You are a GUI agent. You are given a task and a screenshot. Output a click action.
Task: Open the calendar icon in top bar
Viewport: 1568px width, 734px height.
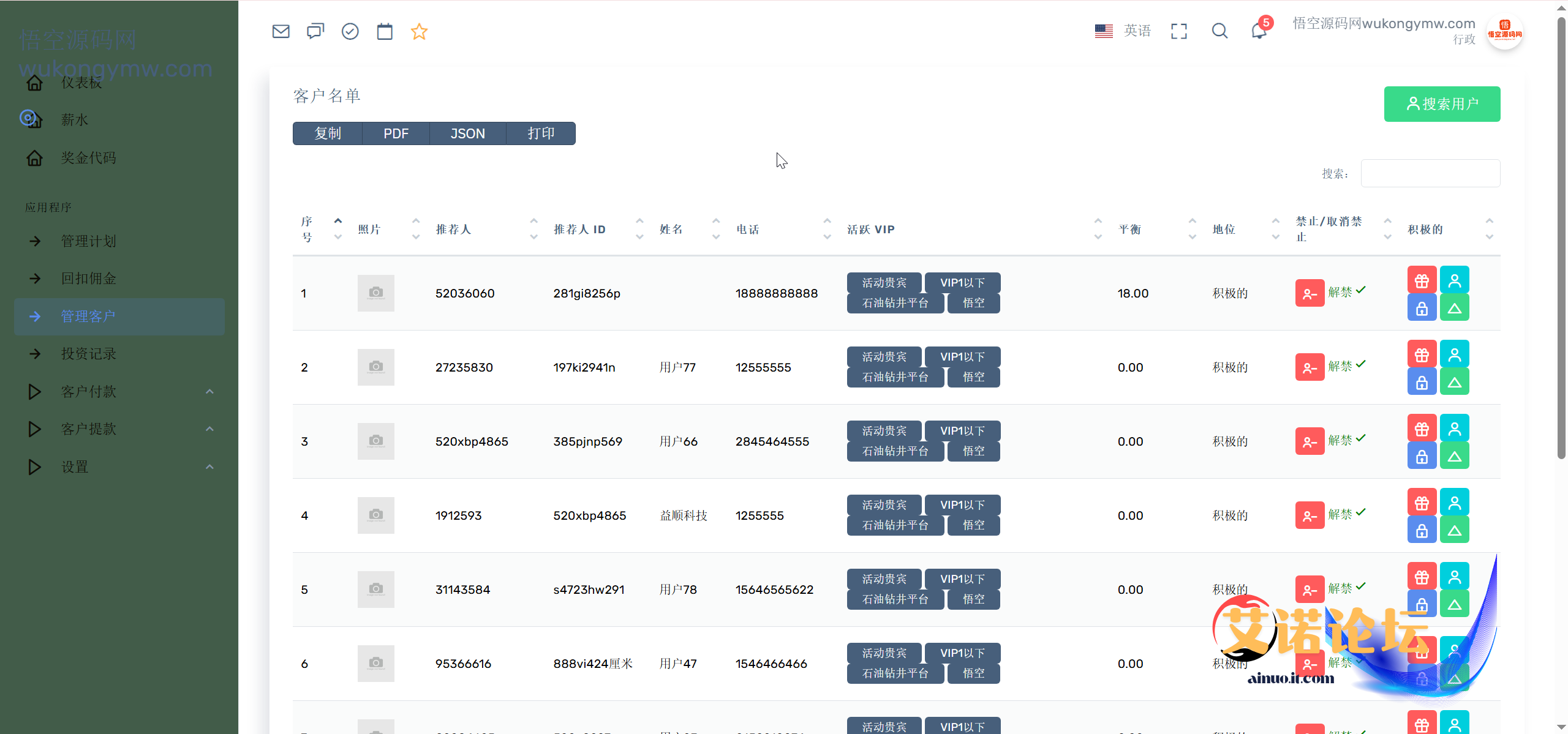coord(385,31)
